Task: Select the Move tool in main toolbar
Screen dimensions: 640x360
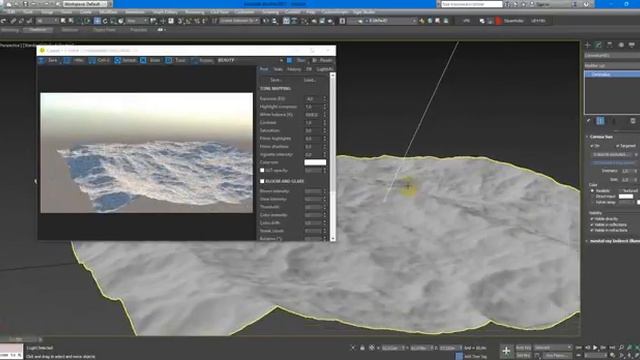Action: click(97, 21)
